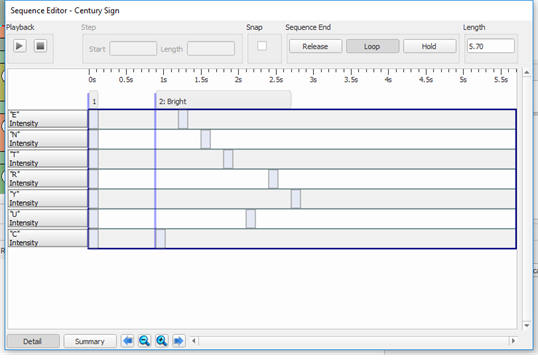Image resolution: width=538 pixels, height=360 pixels.
Task: Zoom in the timeline with the magnifier plus icon
Action: (x=162, y=341)
